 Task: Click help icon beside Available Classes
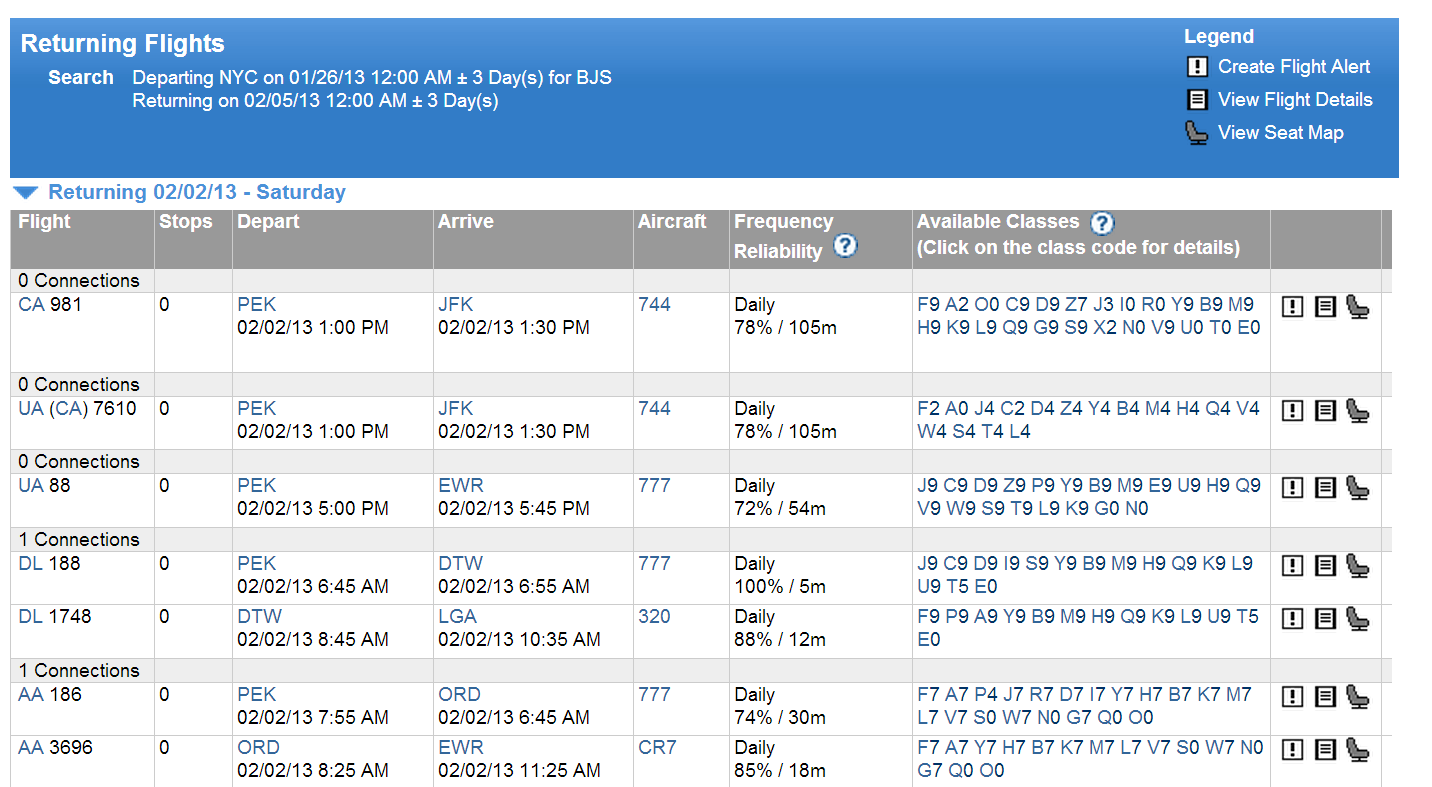tap(1102, 223)
